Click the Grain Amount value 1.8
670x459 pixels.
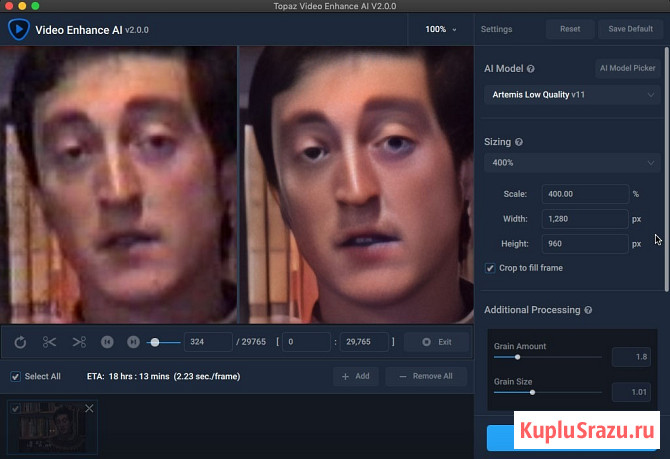pos(631,357)
